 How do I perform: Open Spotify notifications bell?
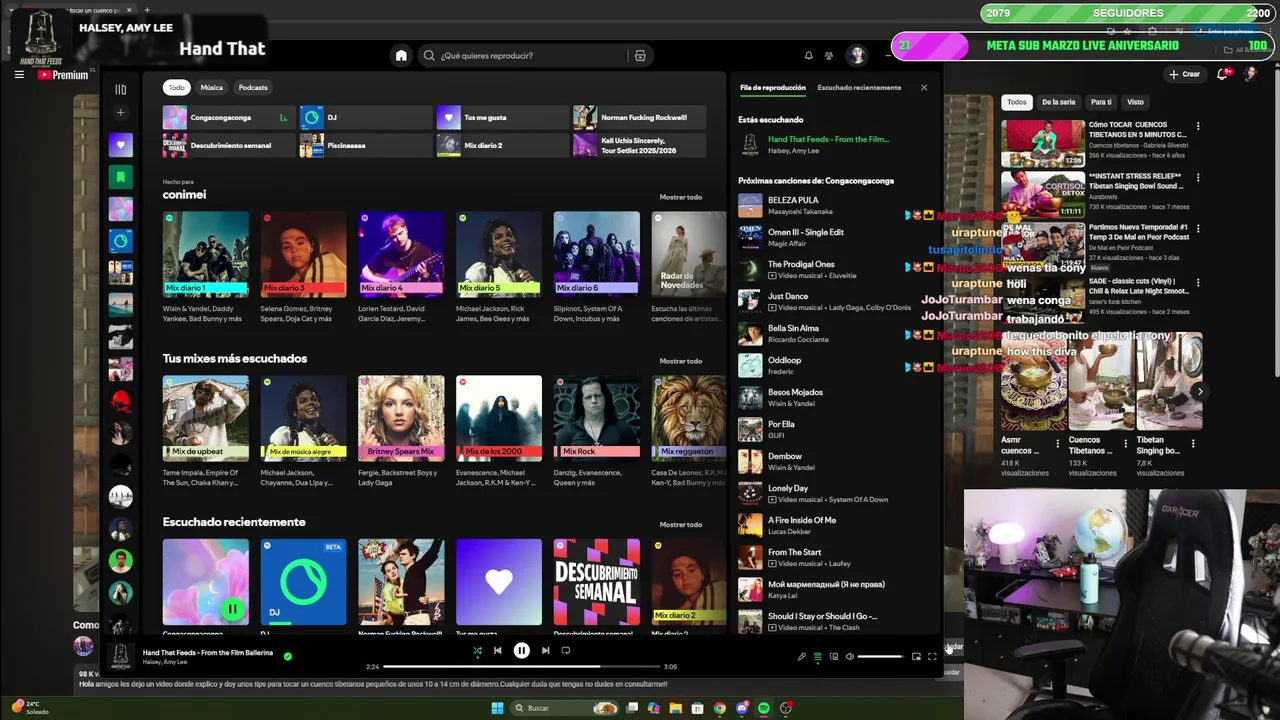[x=808, y=56]
